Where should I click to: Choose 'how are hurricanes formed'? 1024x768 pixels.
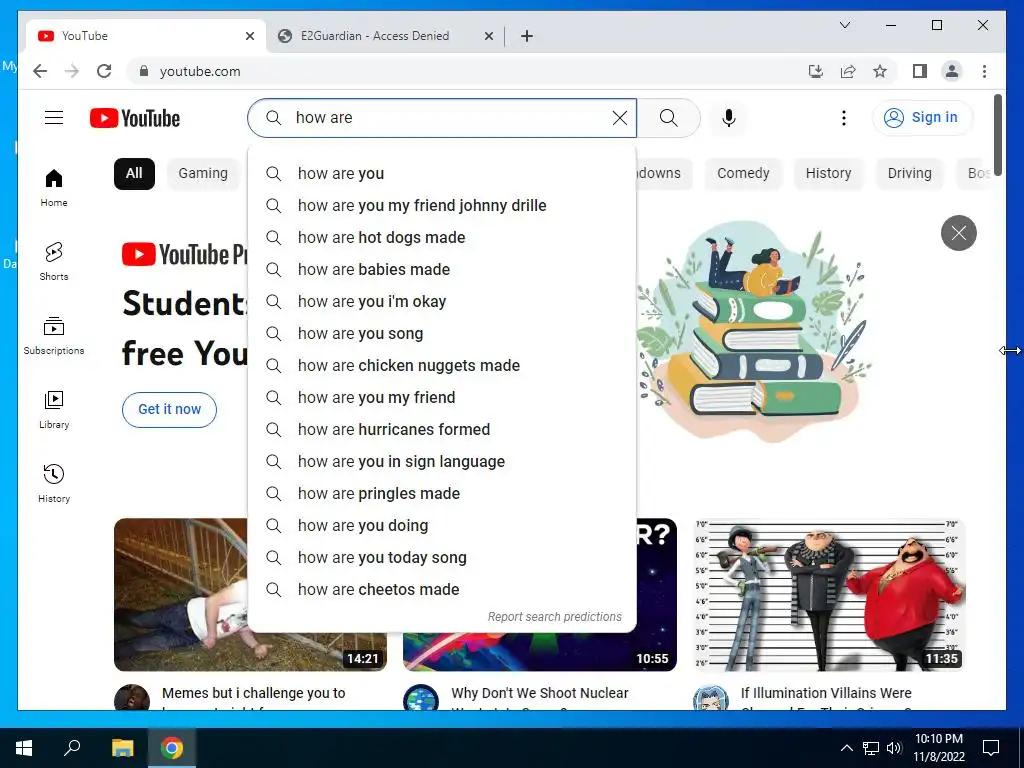(x=442, y=430)
